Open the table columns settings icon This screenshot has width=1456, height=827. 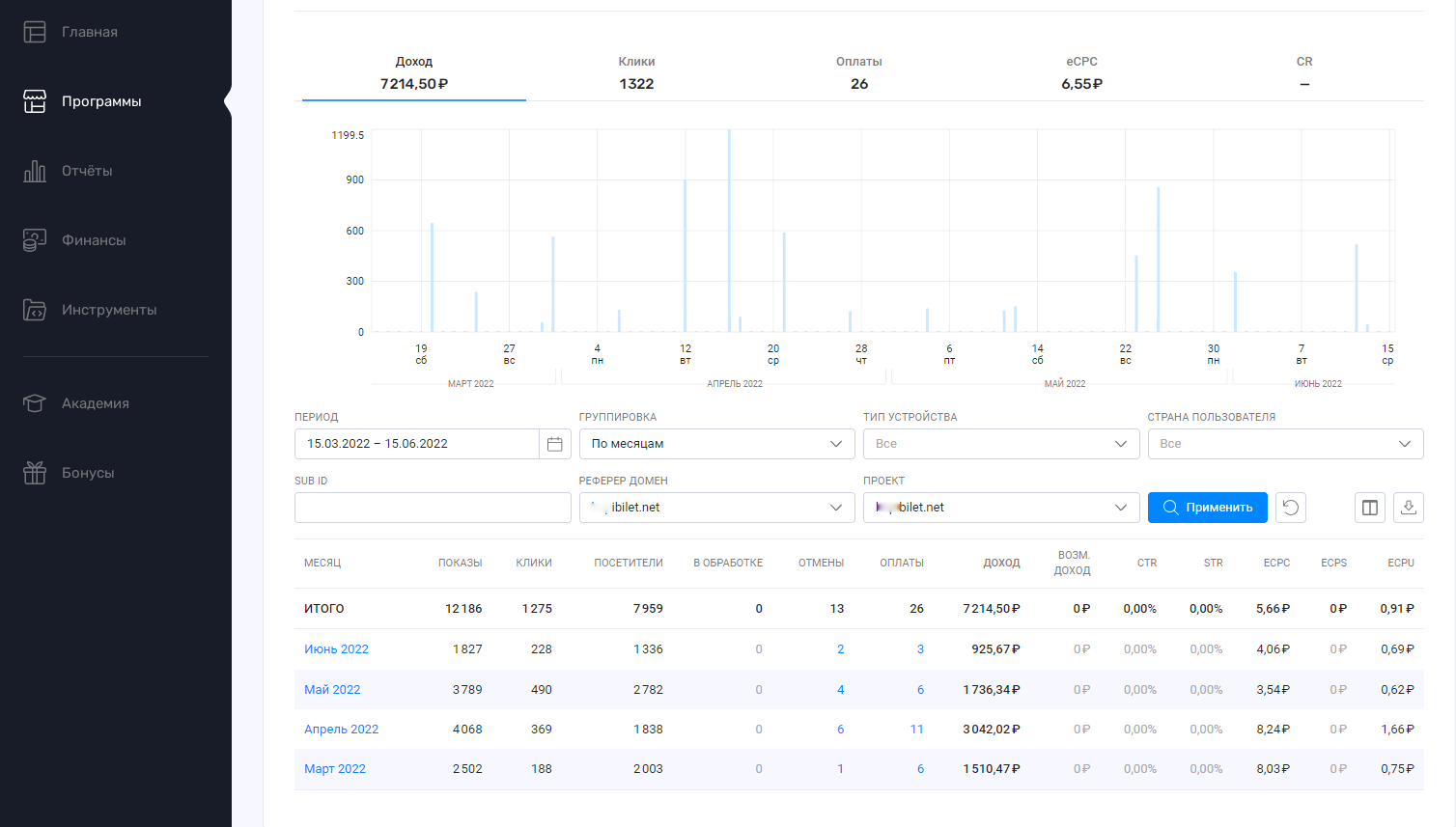coord(1369,508)
